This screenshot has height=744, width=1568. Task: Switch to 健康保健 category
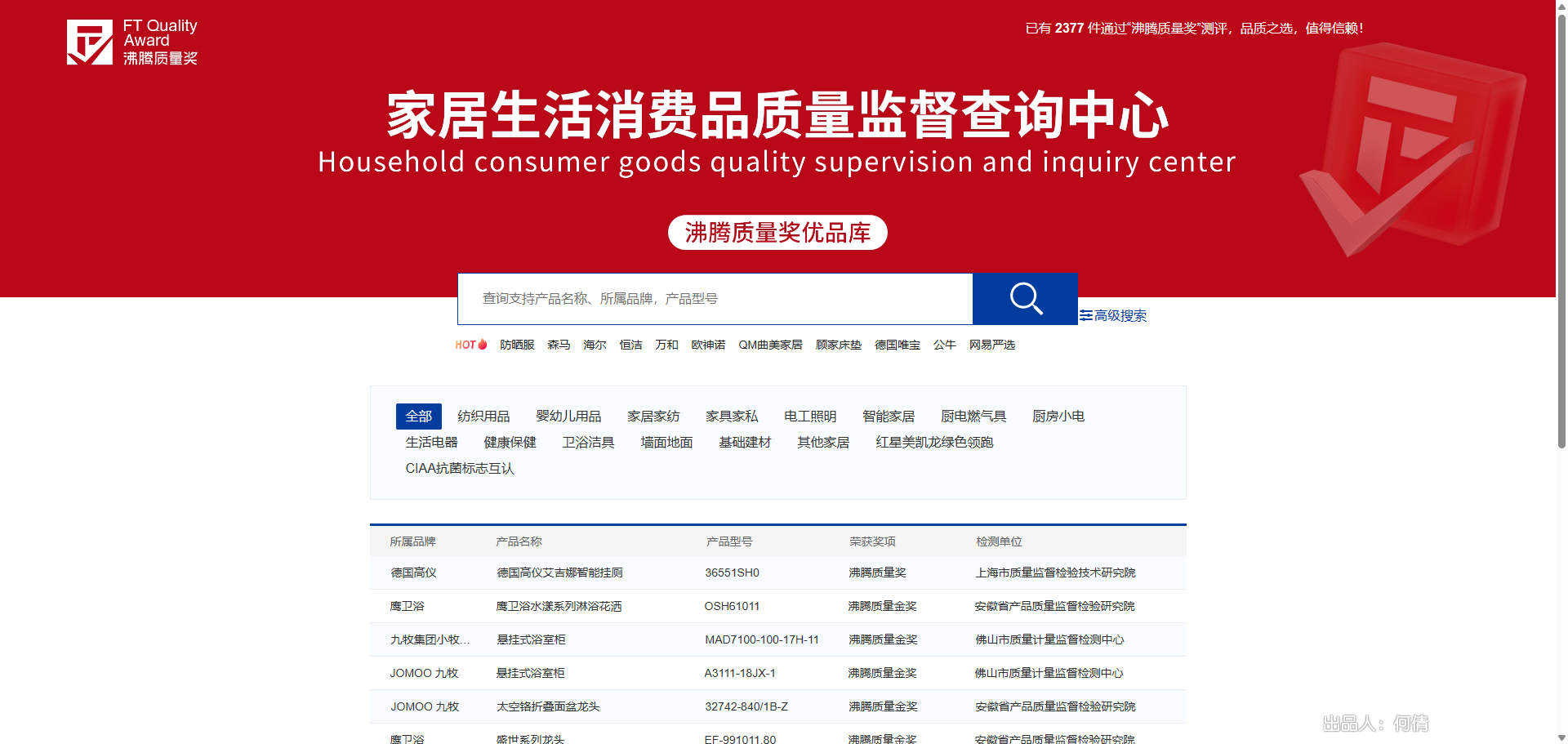pyautogui.click(x=510, y=443)
